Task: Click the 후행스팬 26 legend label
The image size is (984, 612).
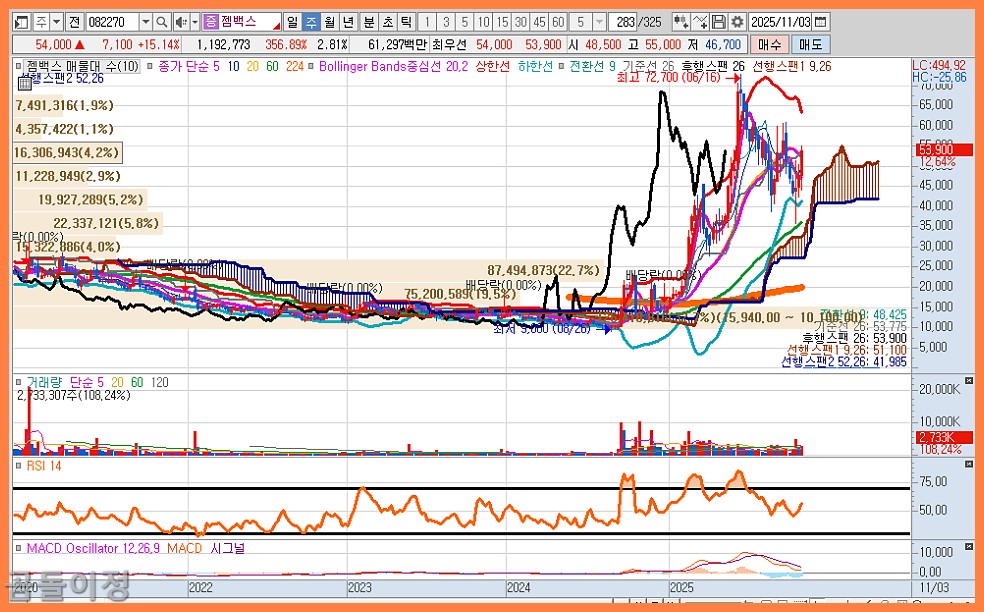Action: click(x=713, y=66)
